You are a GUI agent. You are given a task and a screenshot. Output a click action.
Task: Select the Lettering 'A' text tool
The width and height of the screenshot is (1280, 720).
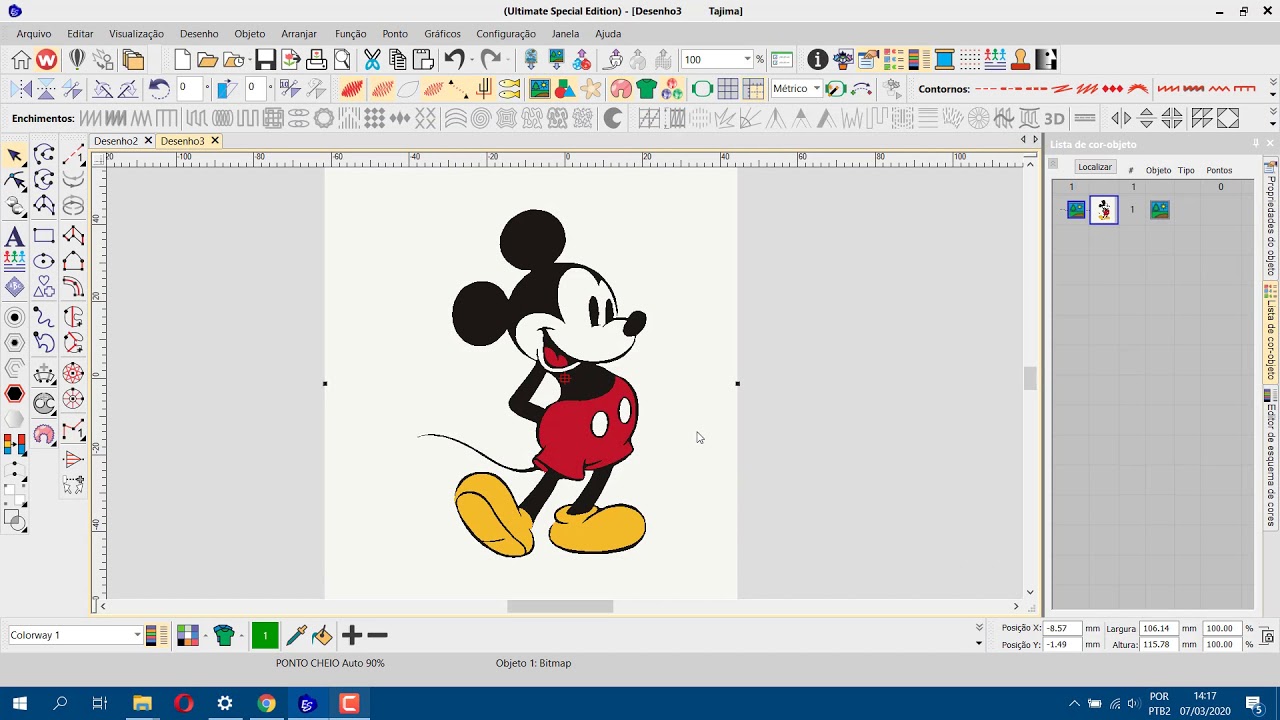click(14, 238)
